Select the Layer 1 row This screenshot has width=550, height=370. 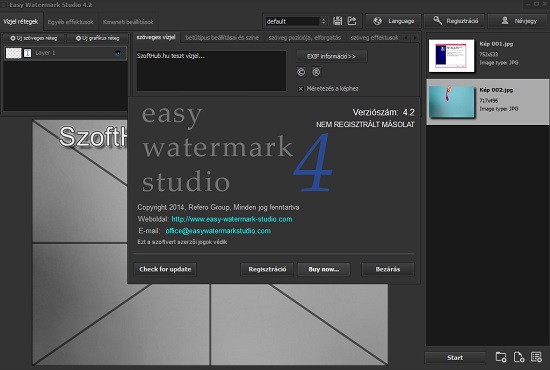click(66, 53)
